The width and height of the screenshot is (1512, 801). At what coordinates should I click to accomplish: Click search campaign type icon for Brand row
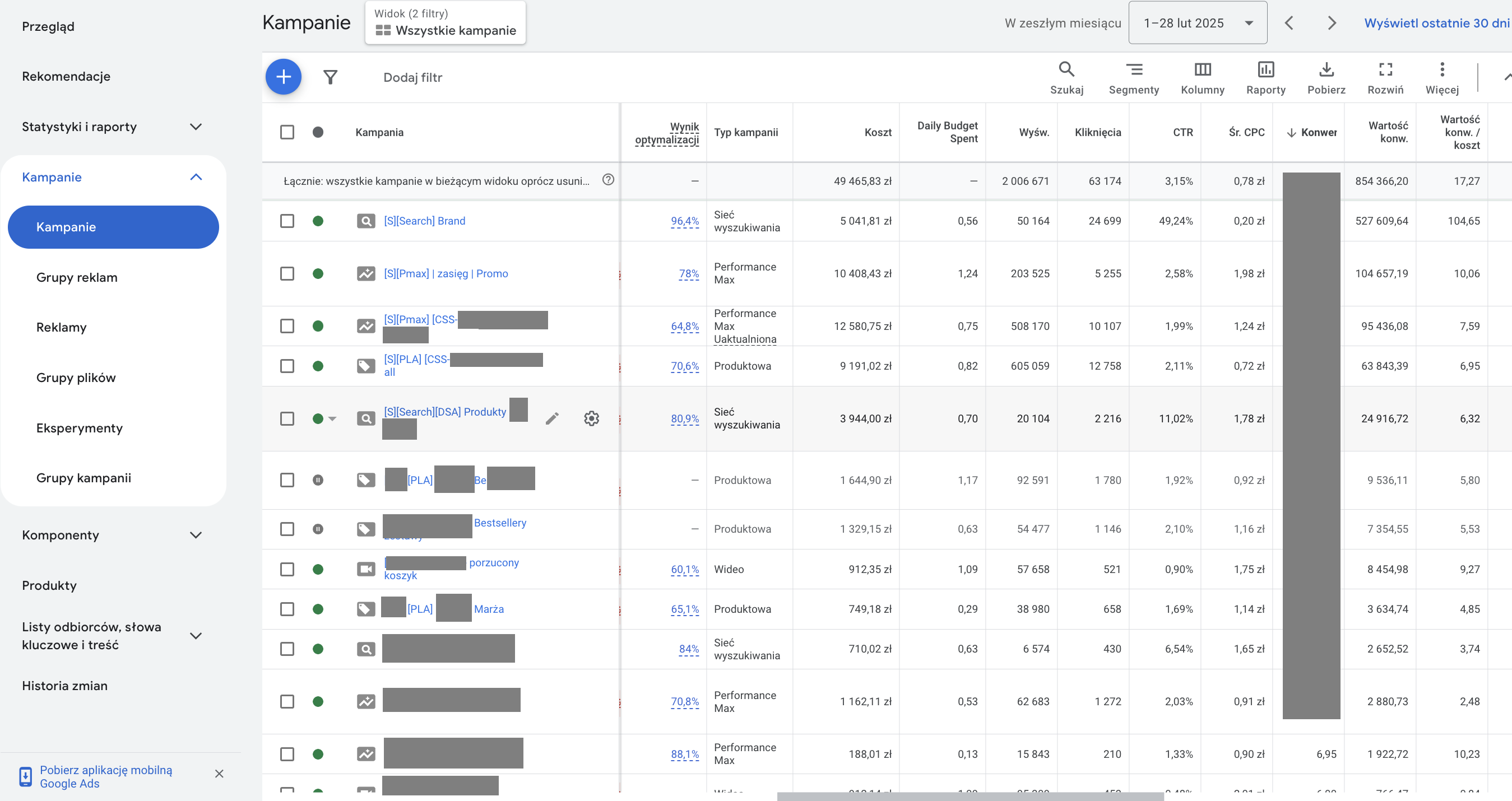click(366, 221)
